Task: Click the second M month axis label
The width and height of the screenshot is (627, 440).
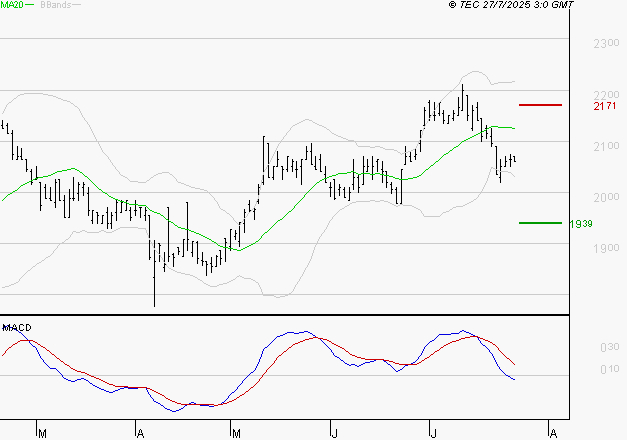Action: [x=236, y=434]
